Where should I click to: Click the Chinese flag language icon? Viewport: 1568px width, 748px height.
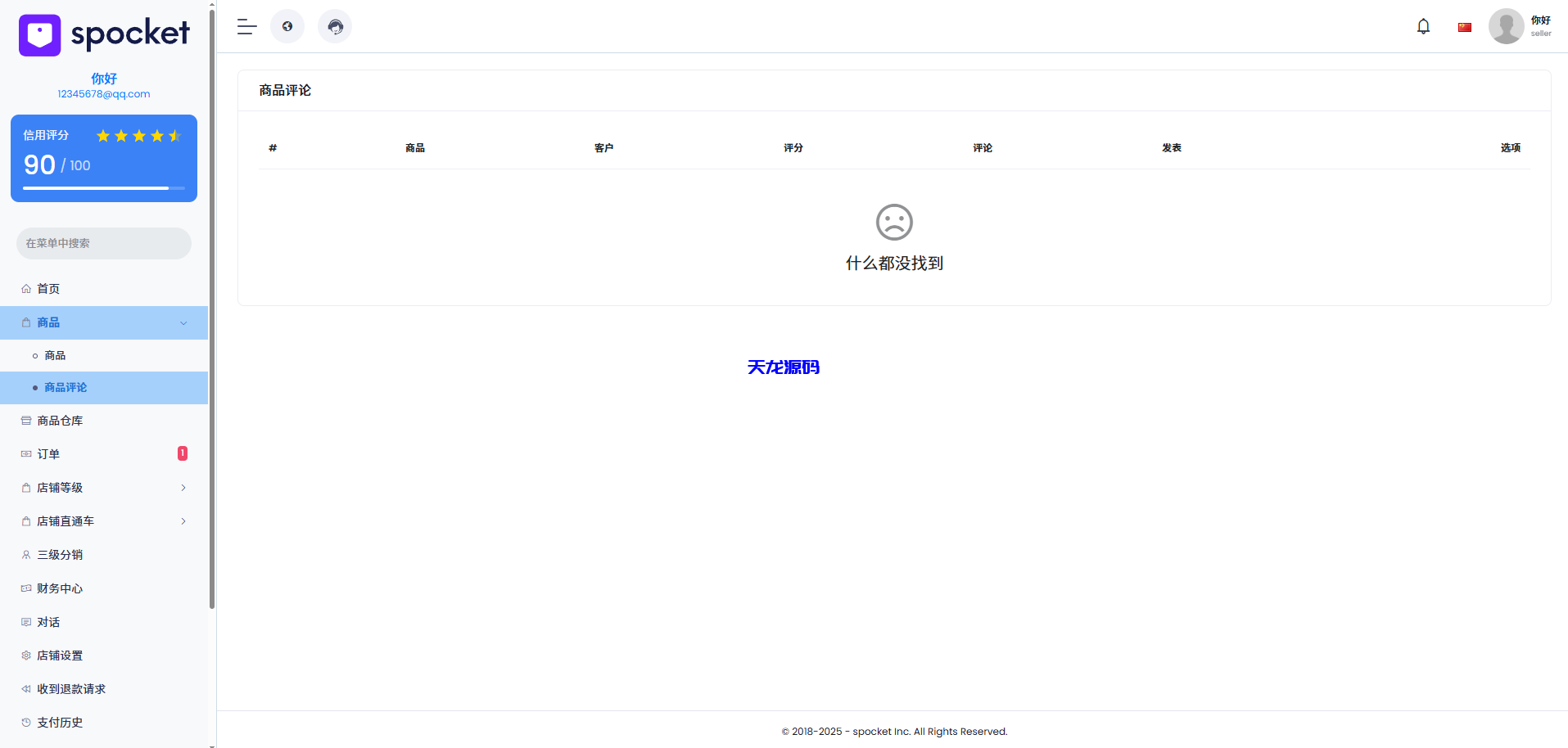coord(1464,26)
